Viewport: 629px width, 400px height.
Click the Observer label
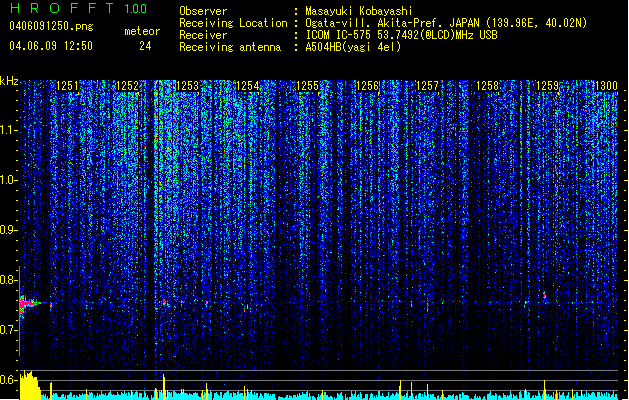click(203, 11)
